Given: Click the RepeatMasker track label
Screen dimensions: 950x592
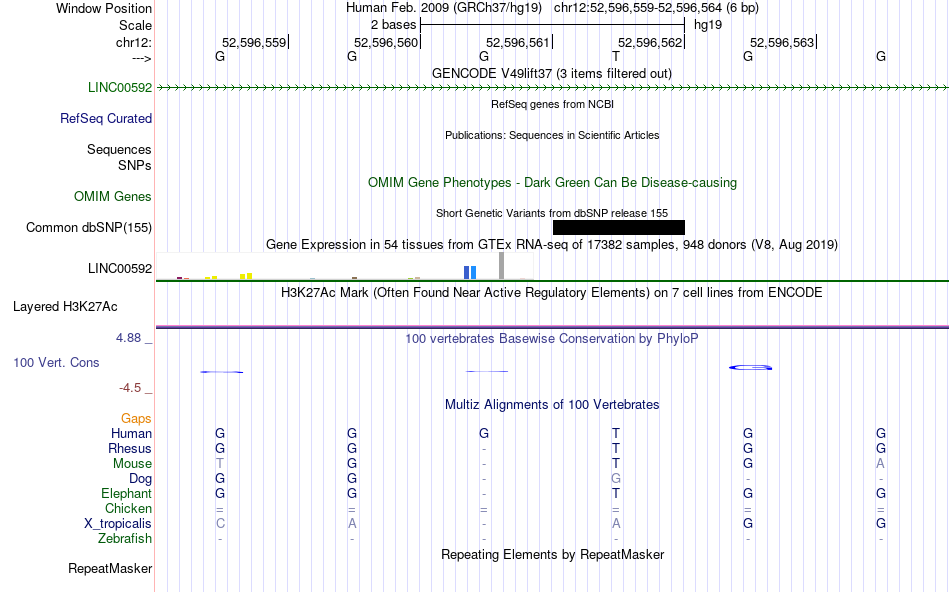Looking at the screenshot, I should pyautogui.click(x=110, y=568).
